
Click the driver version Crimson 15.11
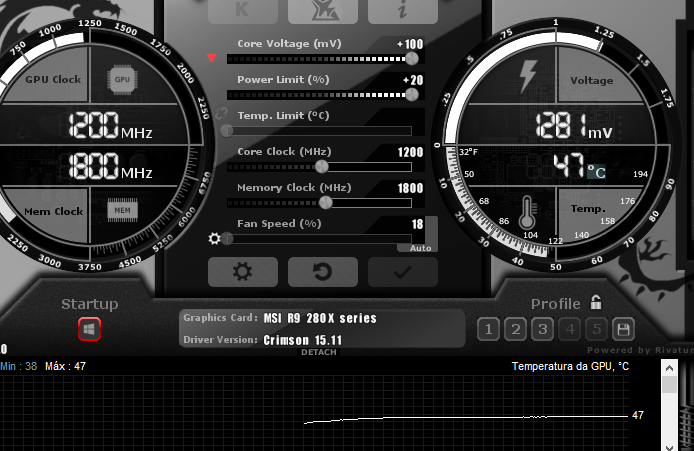(303, 340)
